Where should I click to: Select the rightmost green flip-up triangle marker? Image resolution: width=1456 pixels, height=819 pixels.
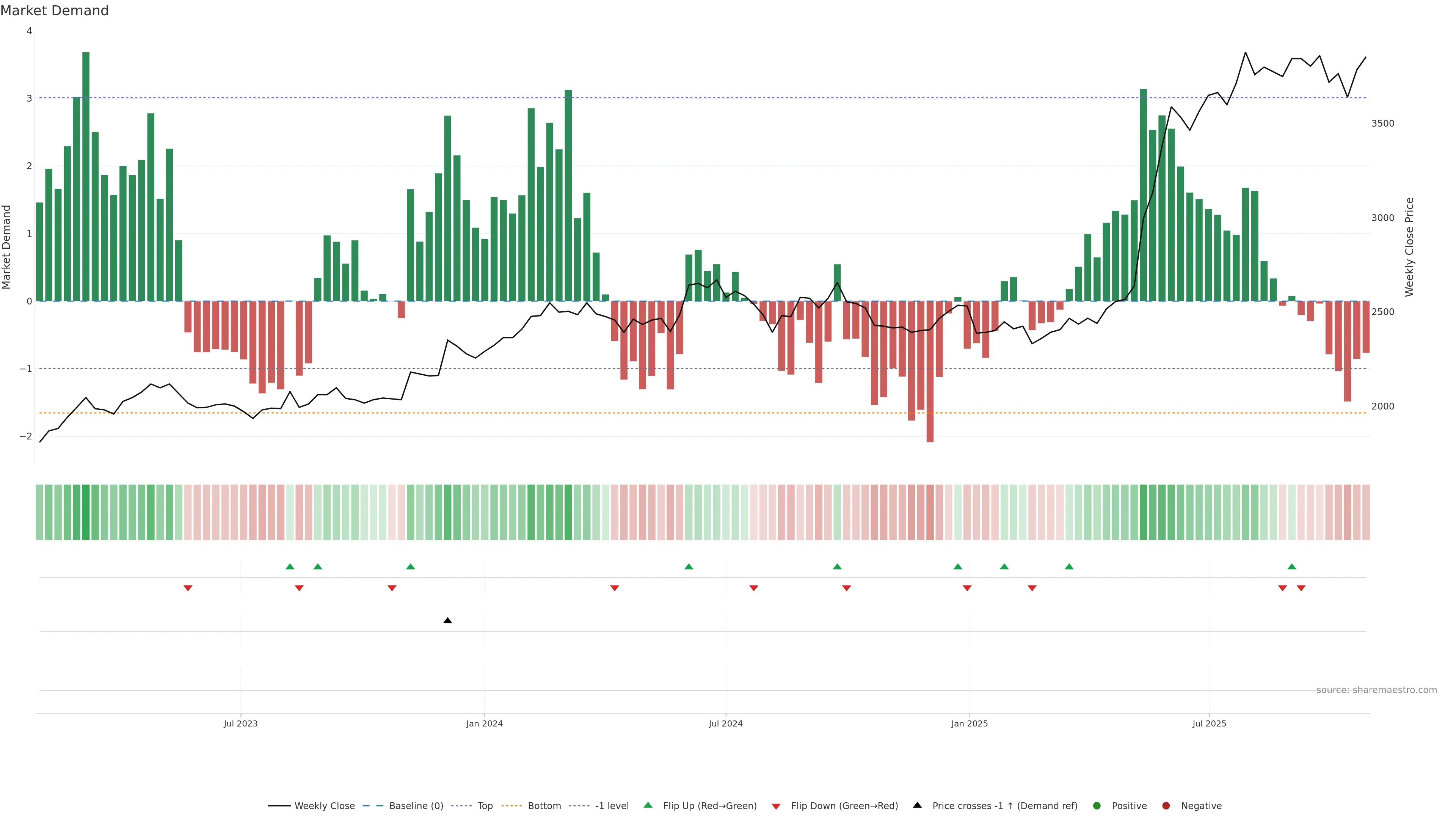click(x=1291, y=566)
